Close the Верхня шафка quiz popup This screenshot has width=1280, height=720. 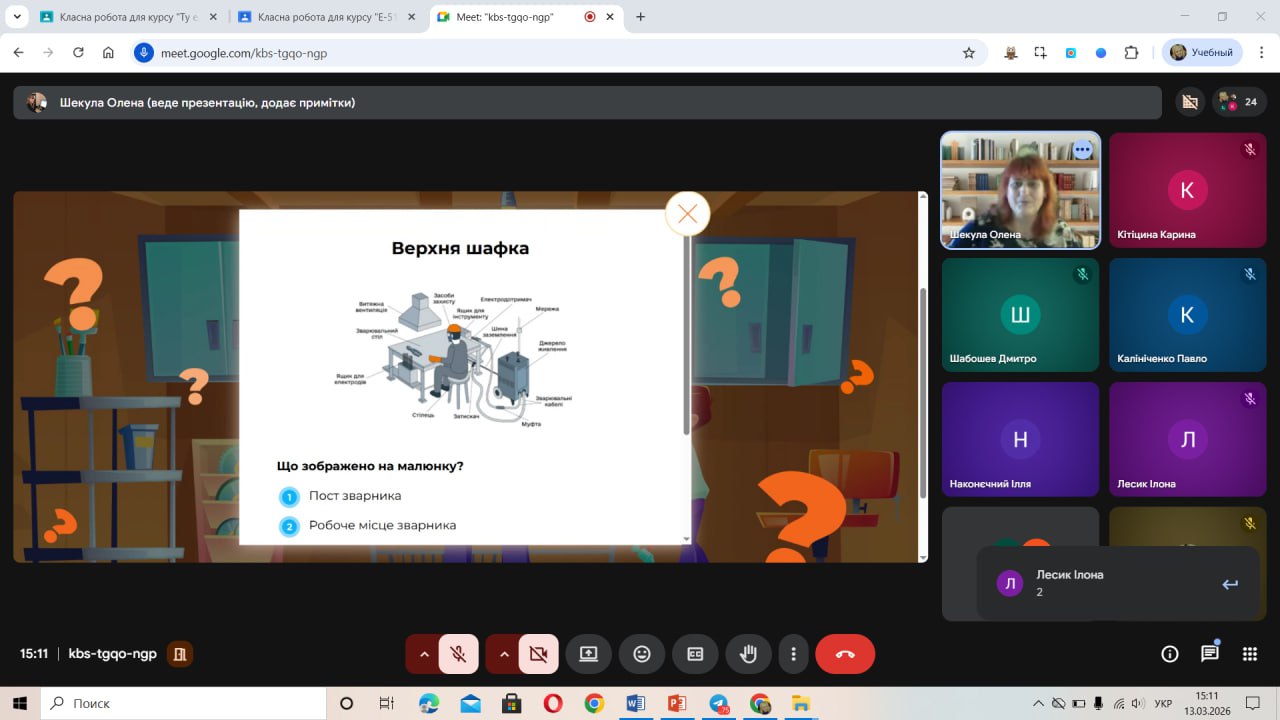tap(687, 213)
